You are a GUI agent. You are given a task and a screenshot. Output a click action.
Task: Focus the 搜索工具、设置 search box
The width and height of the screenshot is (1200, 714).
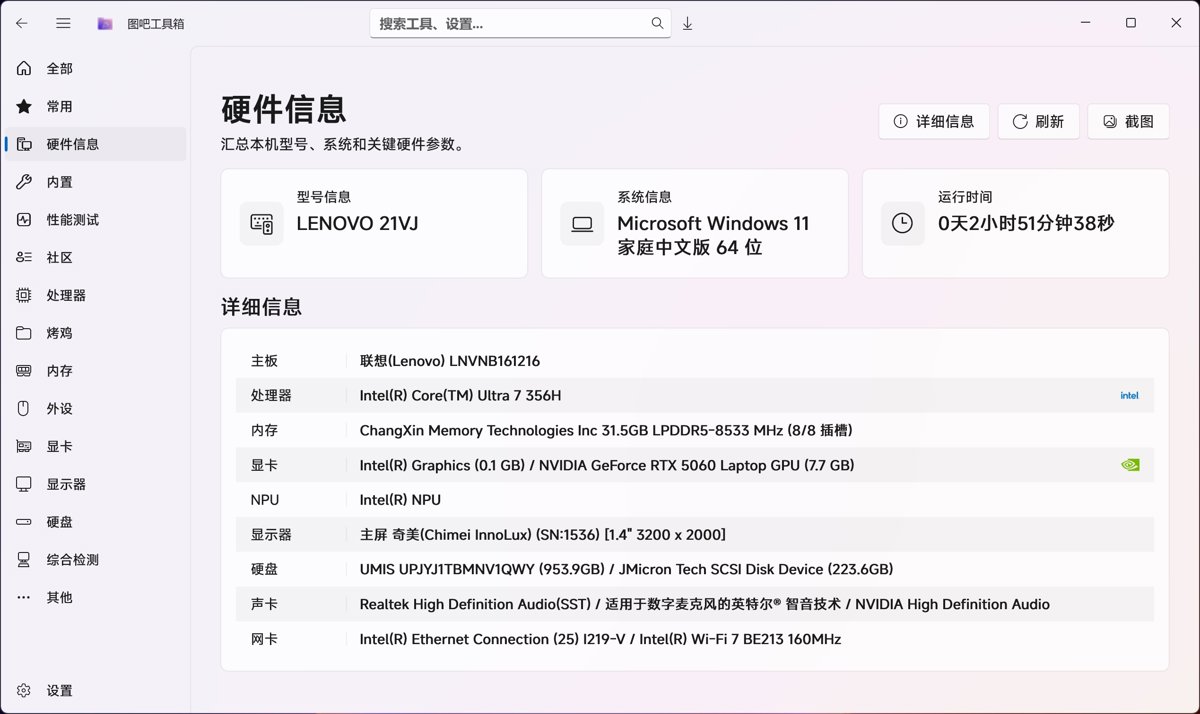click(520, 23)
